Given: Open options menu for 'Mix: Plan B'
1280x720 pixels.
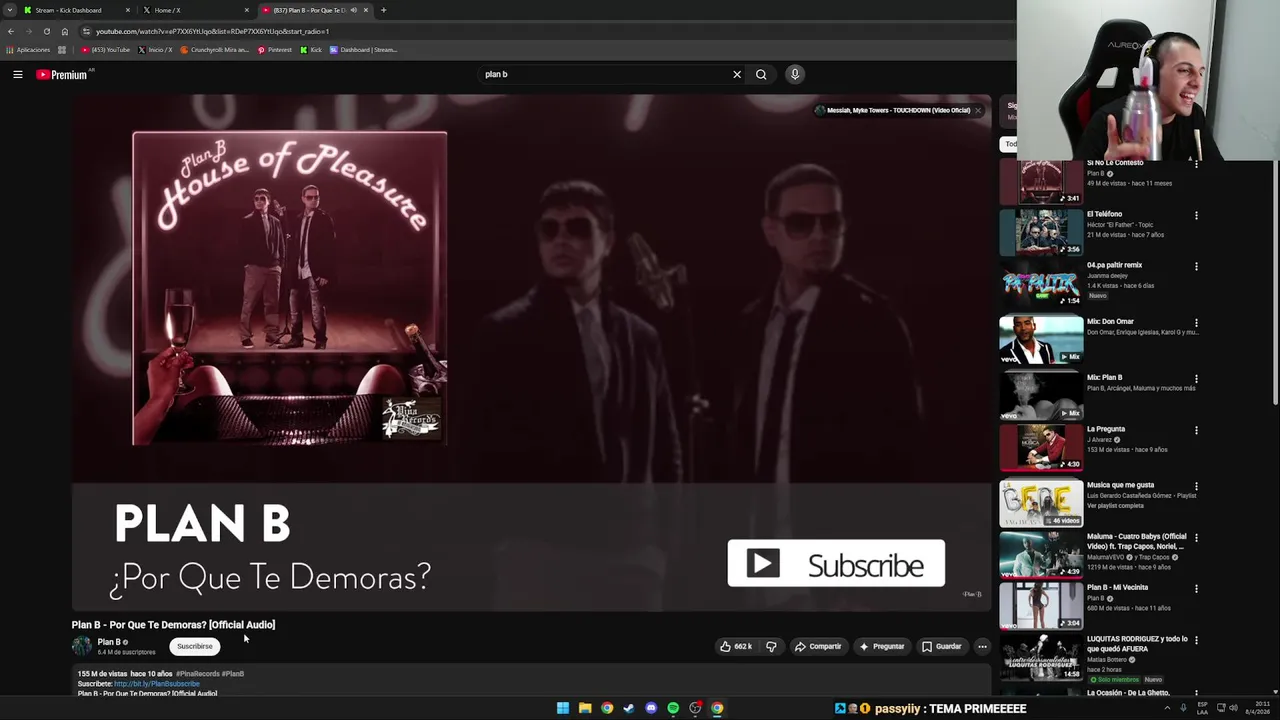Looking at the screenshot, I should pyautogui.click(x=1196, y=380).
